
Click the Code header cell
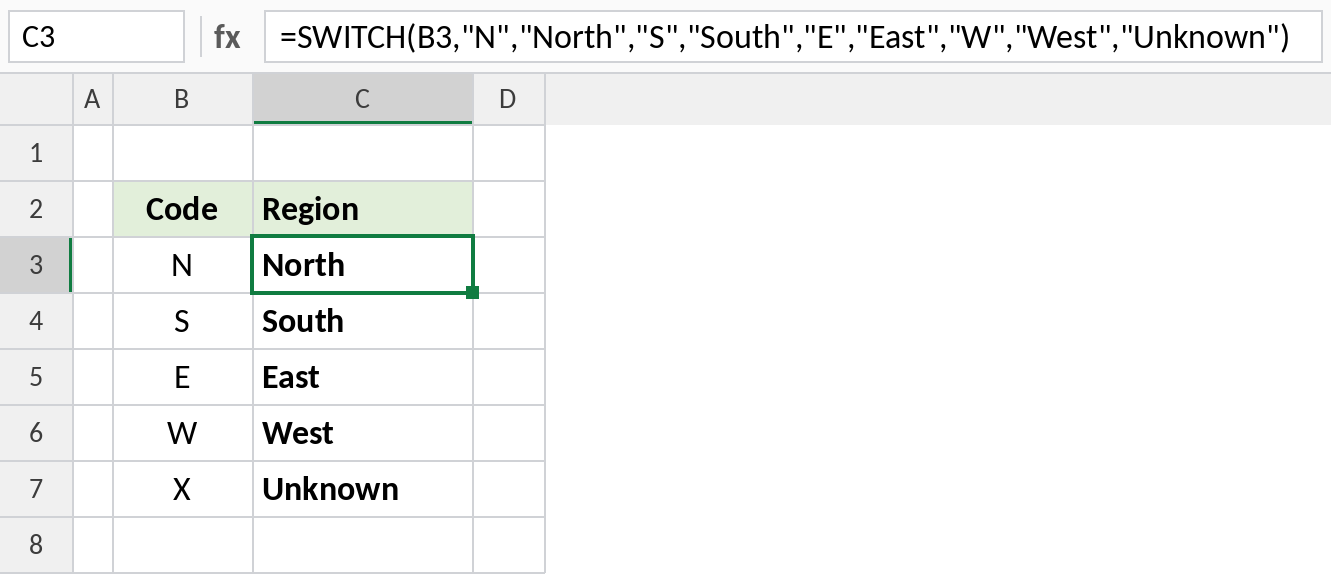coord(182,209)
